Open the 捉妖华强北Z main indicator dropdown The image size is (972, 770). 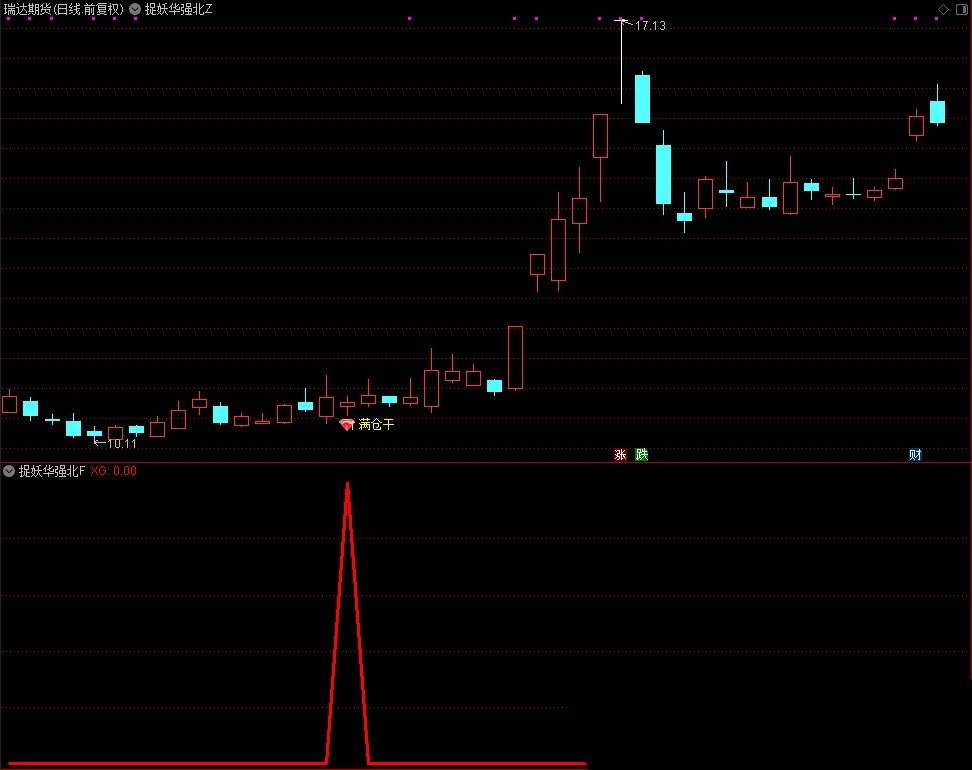point(135,9)
